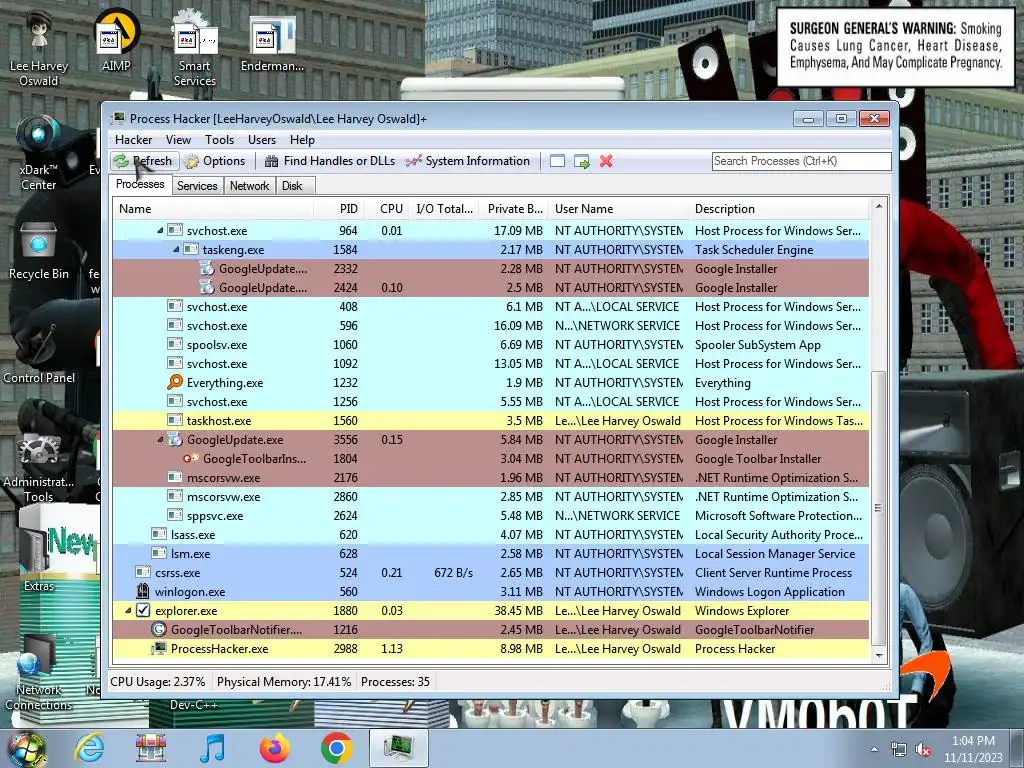The width and height of the screenshot is (1024, 768).
Task: Collapse the taskeng.exe tree node
Action: pos(176,249)
